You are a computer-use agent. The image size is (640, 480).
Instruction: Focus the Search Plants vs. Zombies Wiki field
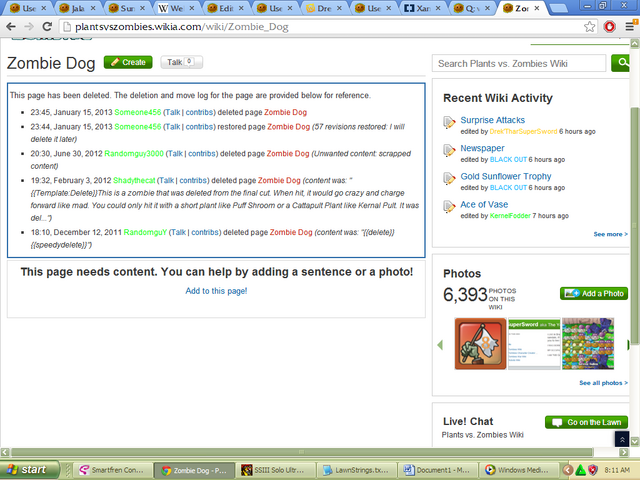519,63
